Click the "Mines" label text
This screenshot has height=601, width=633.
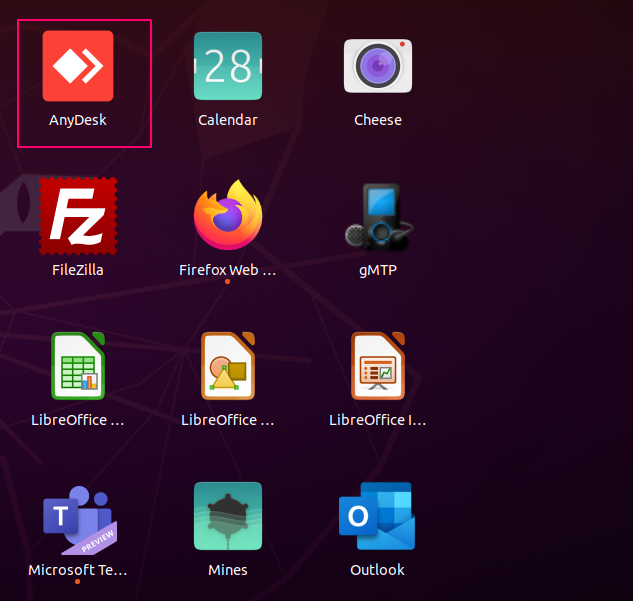[228, 570]
